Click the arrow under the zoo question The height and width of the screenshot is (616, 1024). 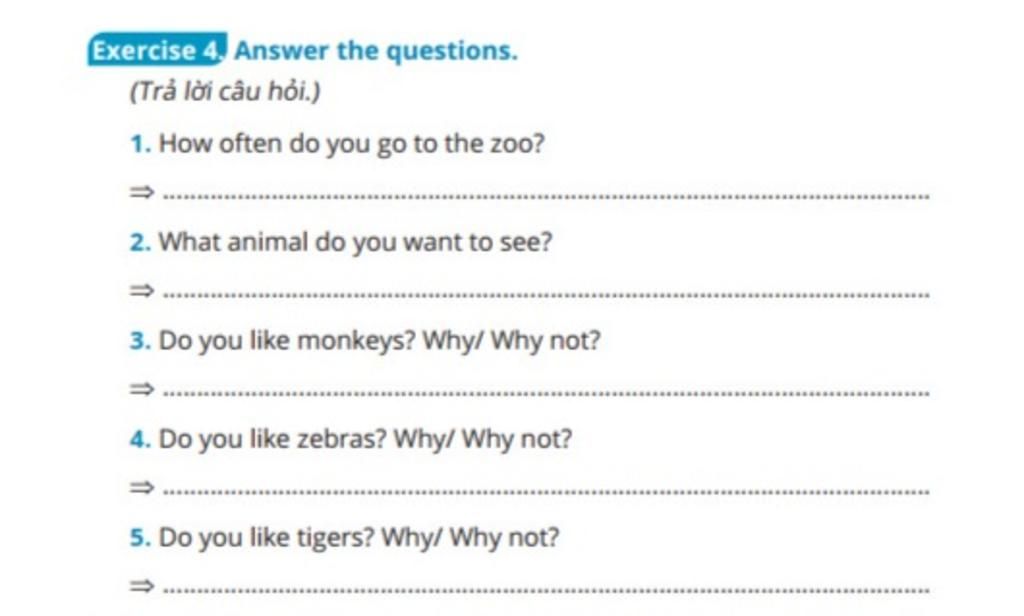(x=139, y=192)
